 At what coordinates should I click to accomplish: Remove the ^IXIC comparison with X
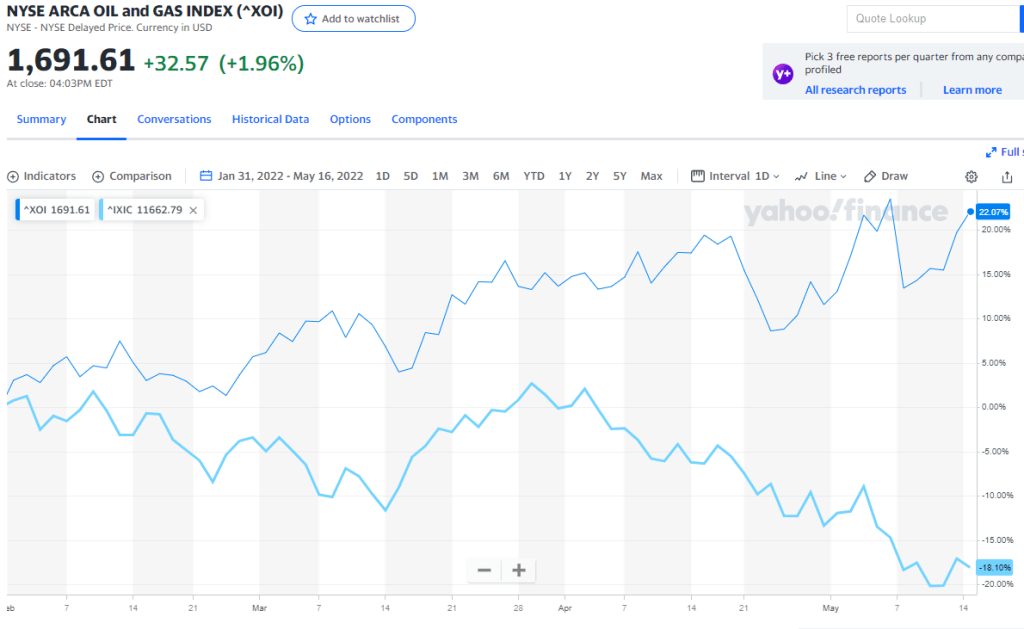tap(193, 210)
